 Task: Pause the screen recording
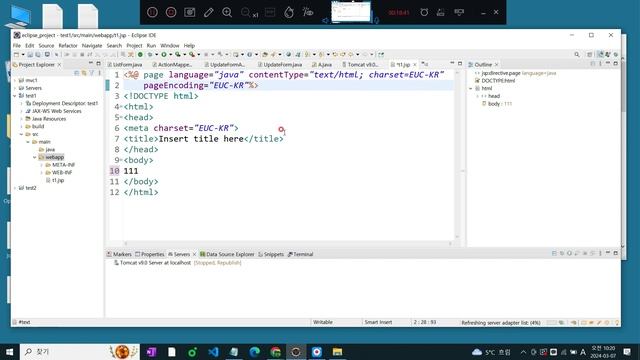pyautogui.click(x=152, y=12)
